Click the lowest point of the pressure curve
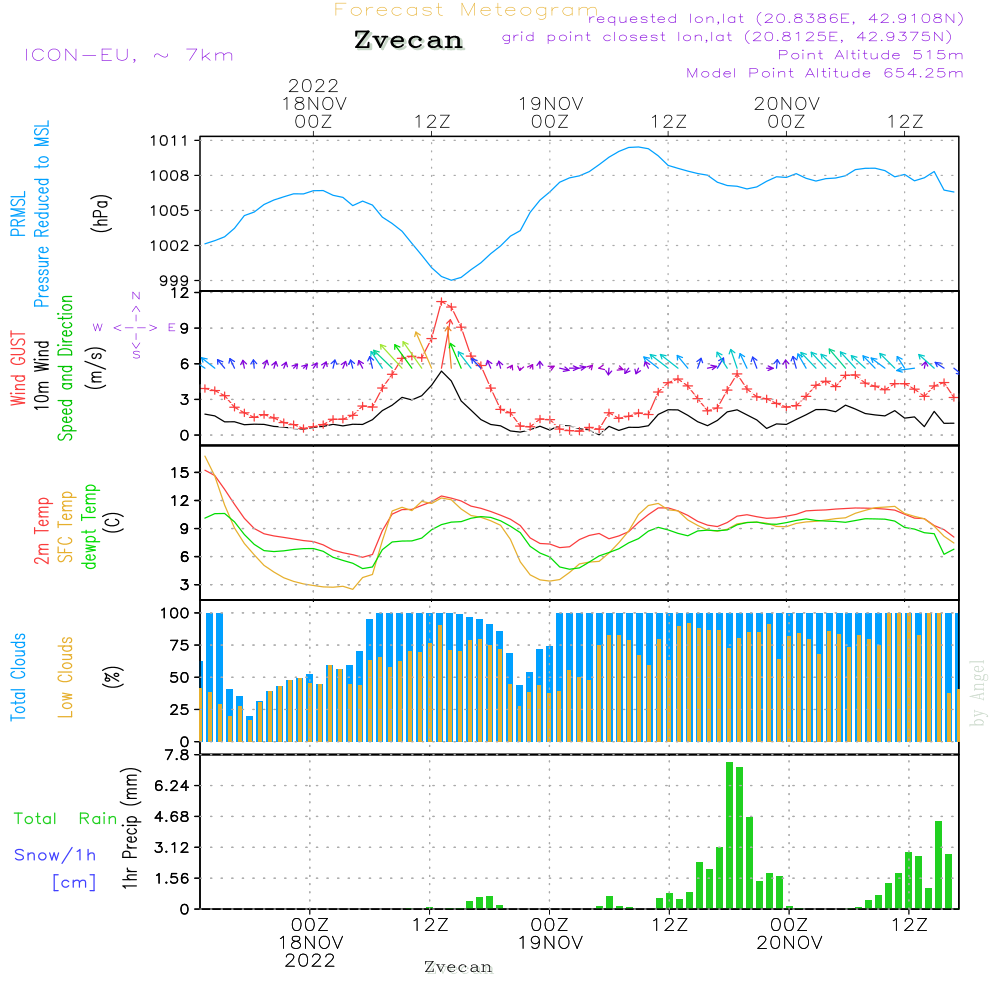 click(452, 279)
